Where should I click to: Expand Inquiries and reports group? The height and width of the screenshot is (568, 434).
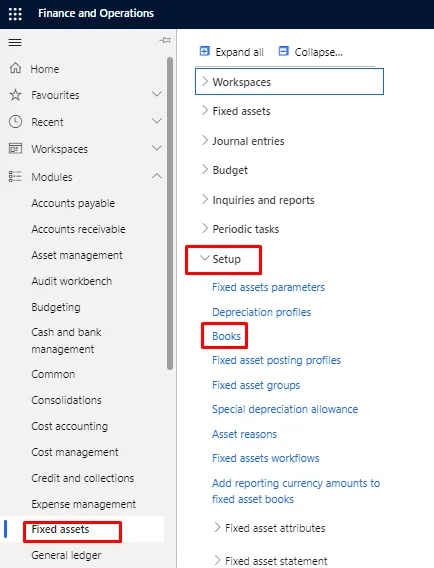click(x=205, y=200)
